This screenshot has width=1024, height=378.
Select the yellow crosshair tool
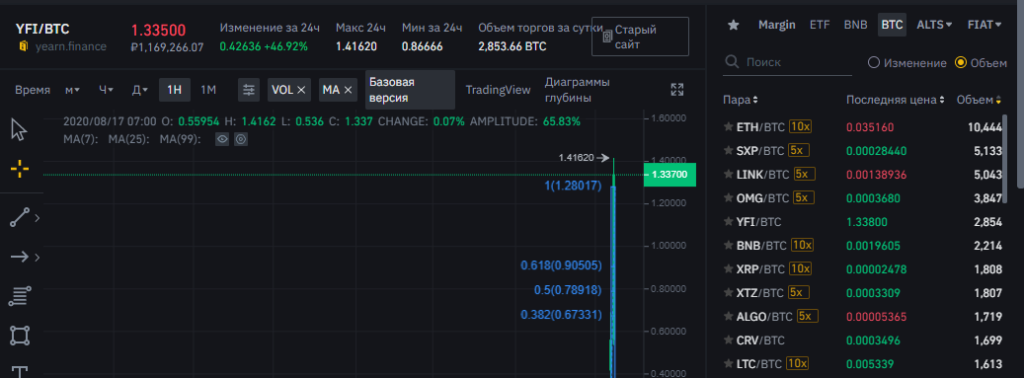tap(20, 170)
